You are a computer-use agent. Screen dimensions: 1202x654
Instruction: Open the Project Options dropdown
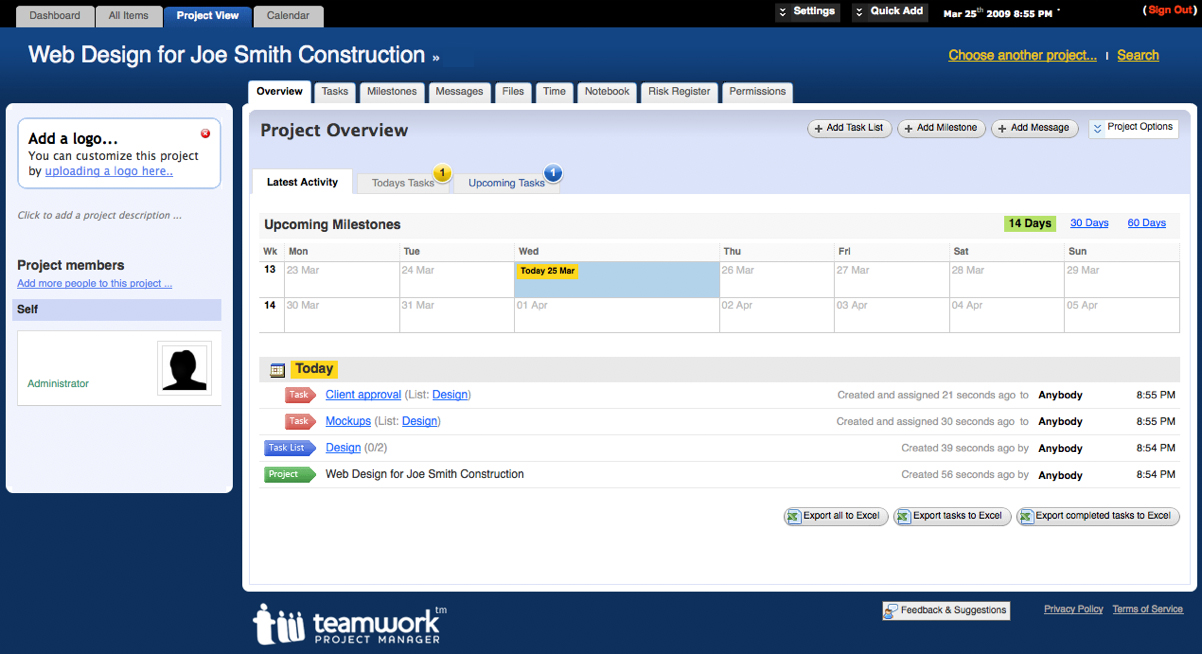tap(1133, 128)
